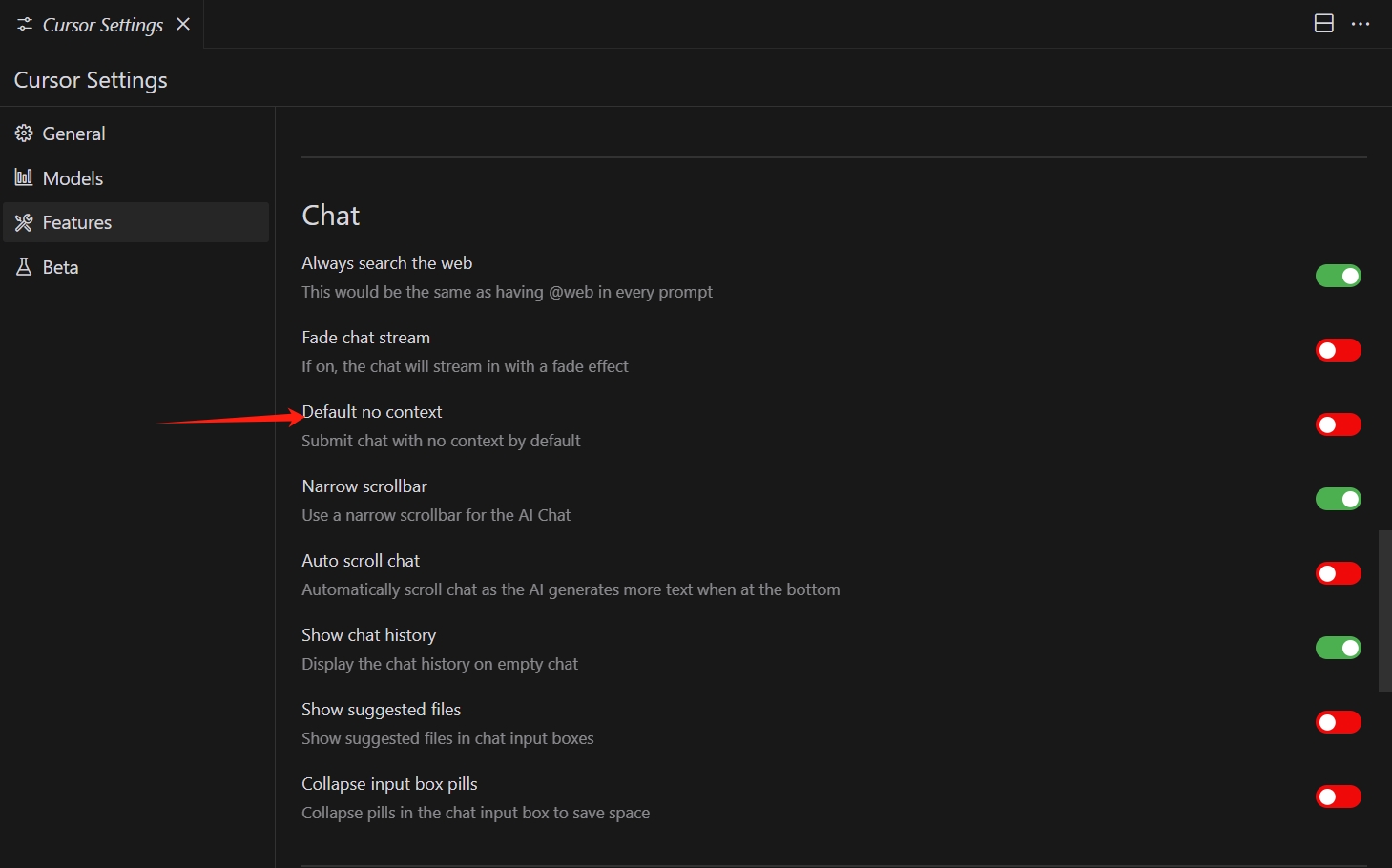The width and height of the screenshot is (1392, 868).
Task: Enable the Auto scroll chat toggle
Action: tap(1339, 573)
